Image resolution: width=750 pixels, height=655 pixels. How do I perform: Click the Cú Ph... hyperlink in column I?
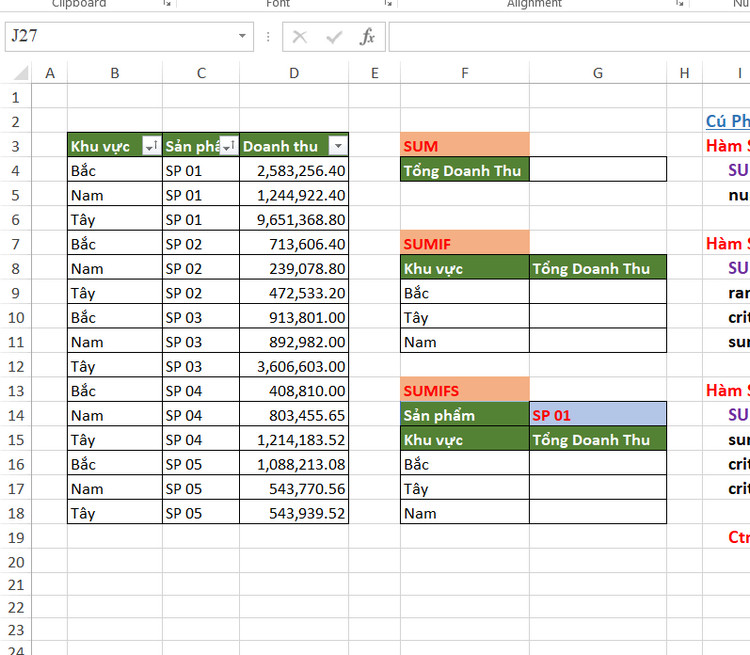728,121
